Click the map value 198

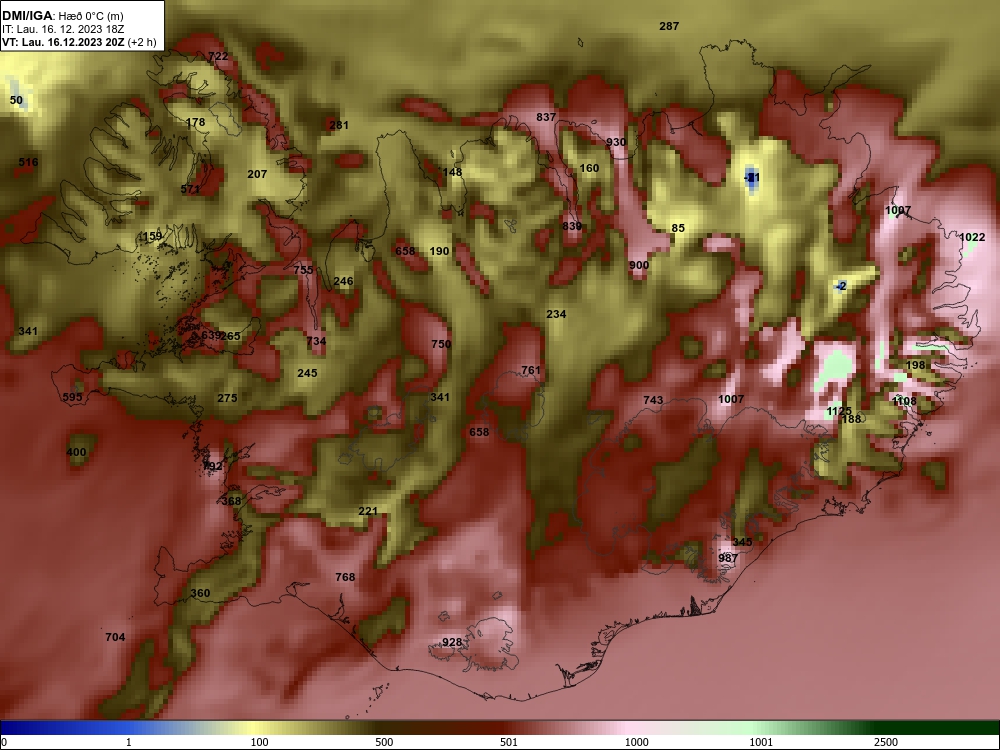(915, 365)
